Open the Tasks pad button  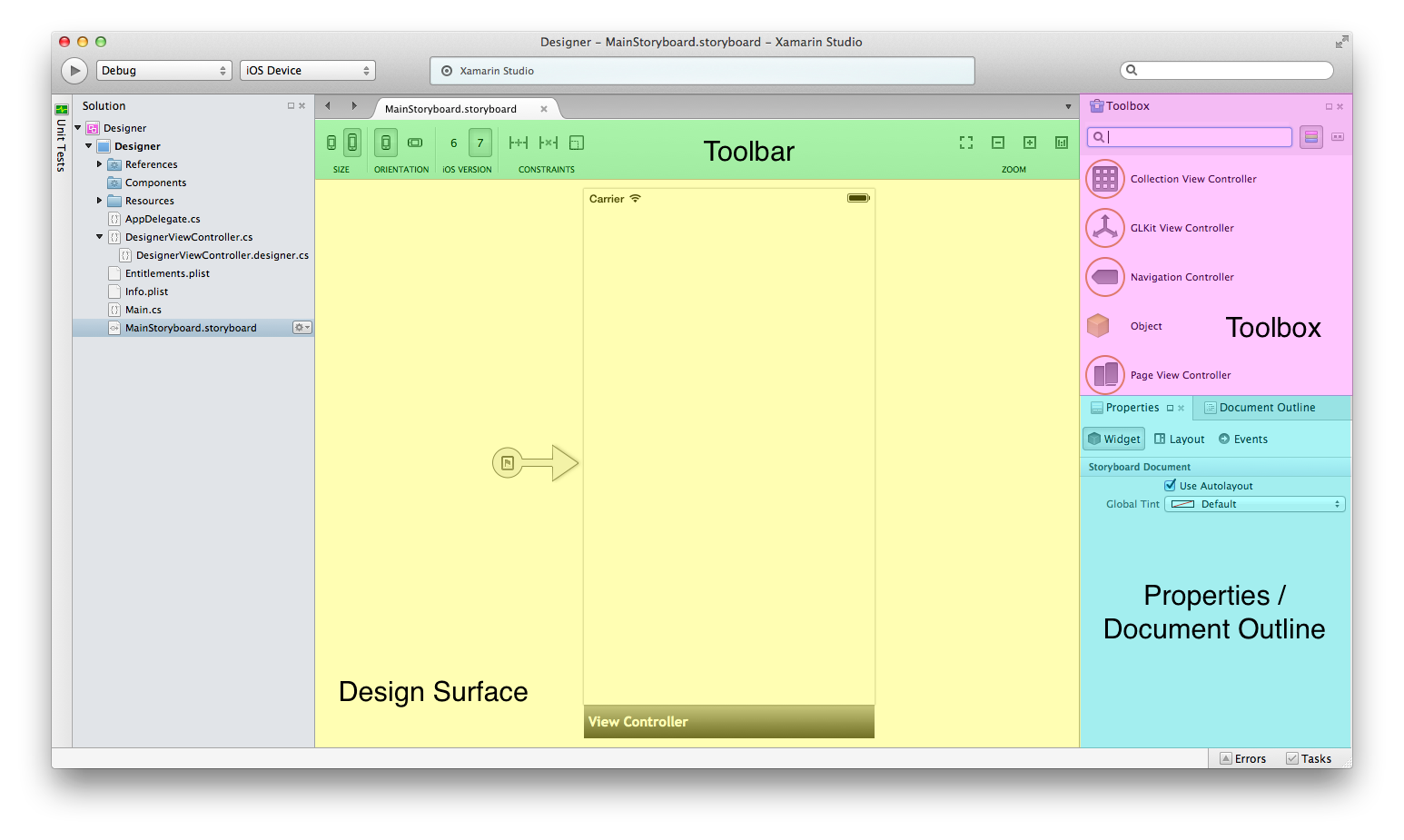(x=1309, y=759)
